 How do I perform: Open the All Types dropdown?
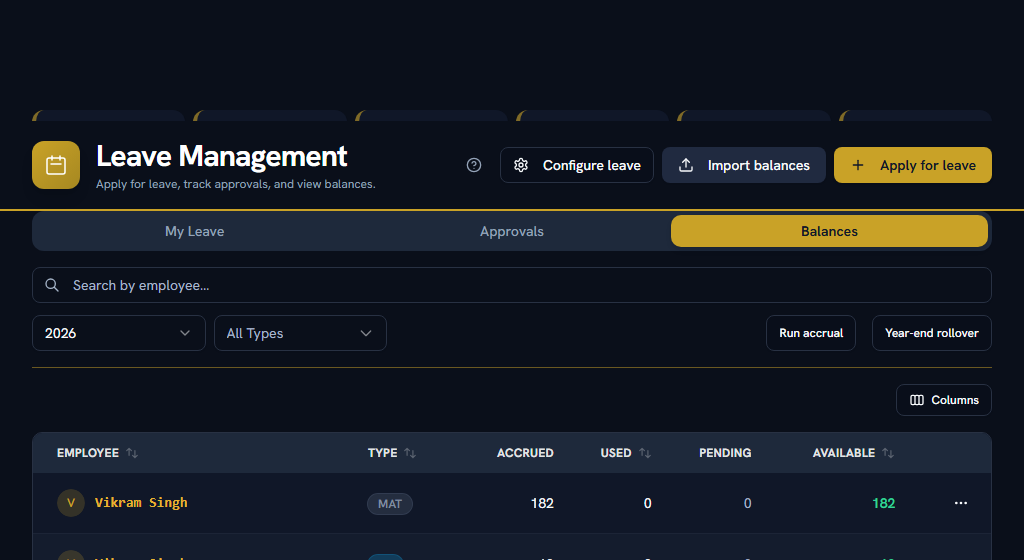(x=300, y=333)
